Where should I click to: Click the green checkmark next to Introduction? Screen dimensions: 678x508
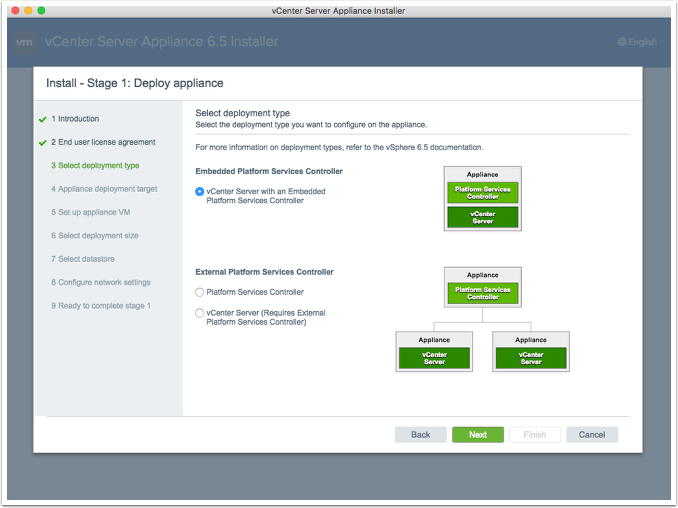click(x=42, y=119)
